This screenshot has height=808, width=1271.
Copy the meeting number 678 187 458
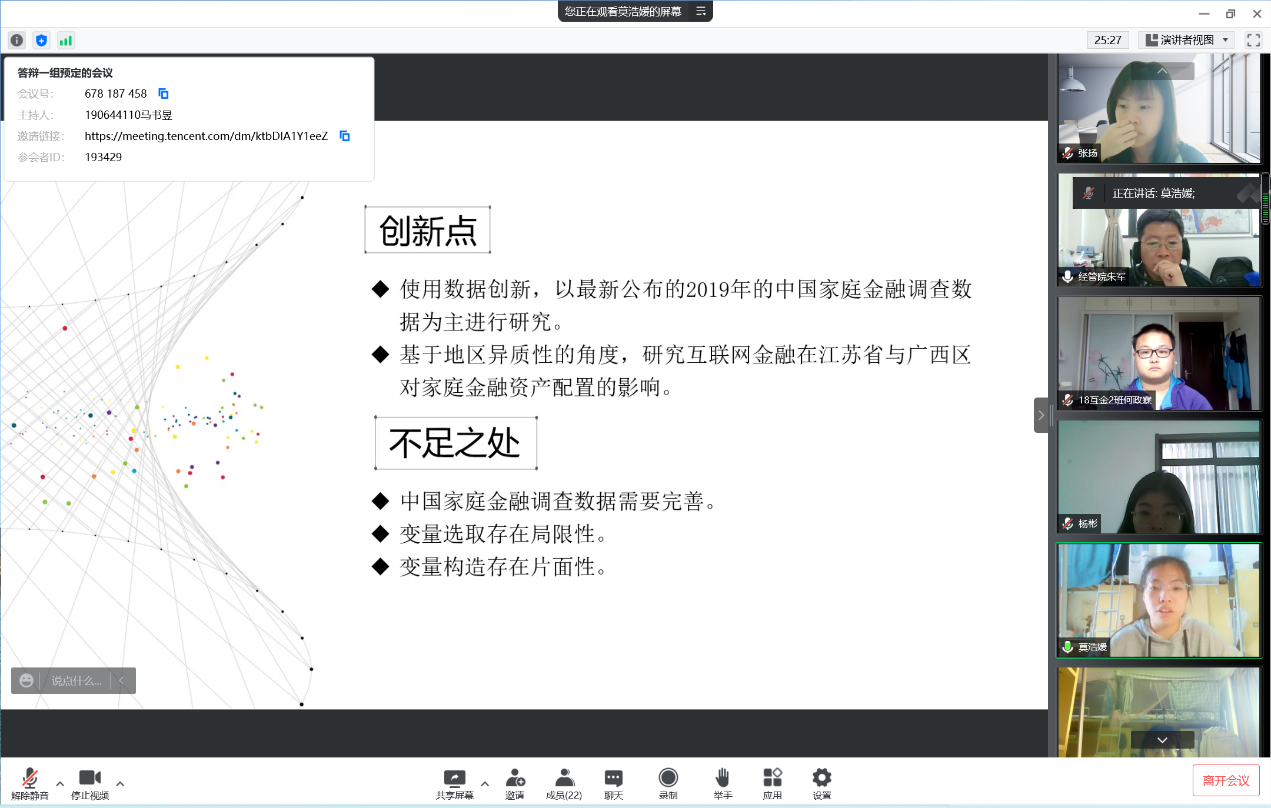164,94
